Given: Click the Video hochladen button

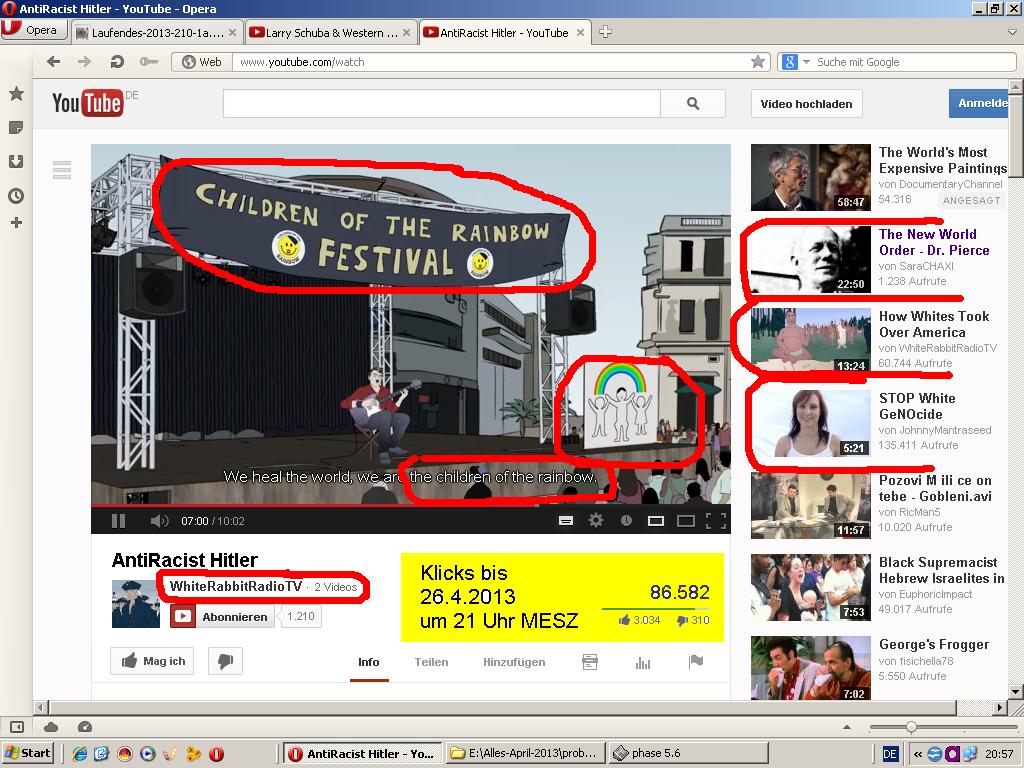Looking at the screenshot, I should [x=806, y=104].
